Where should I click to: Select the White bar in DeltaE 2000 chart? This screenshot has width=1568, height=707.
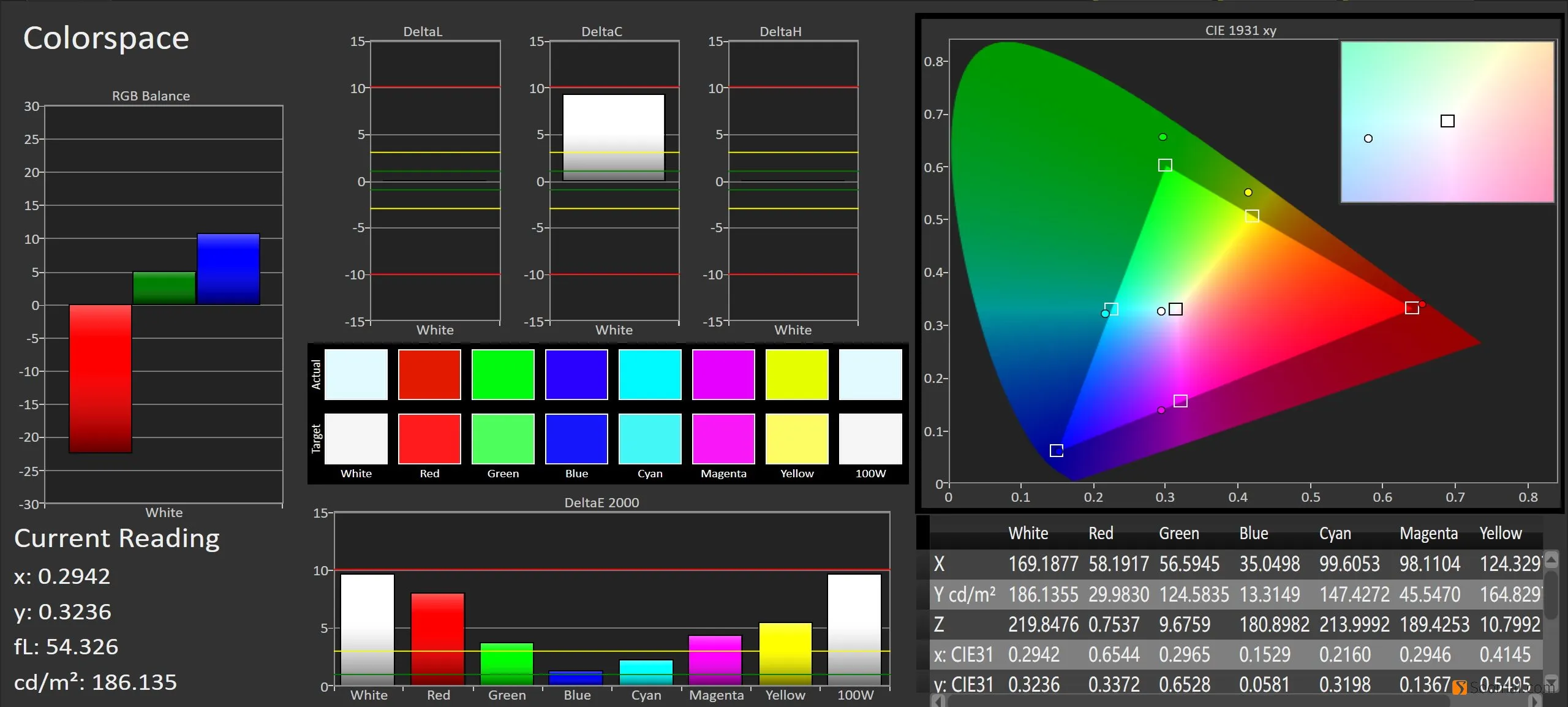(367, 629)
